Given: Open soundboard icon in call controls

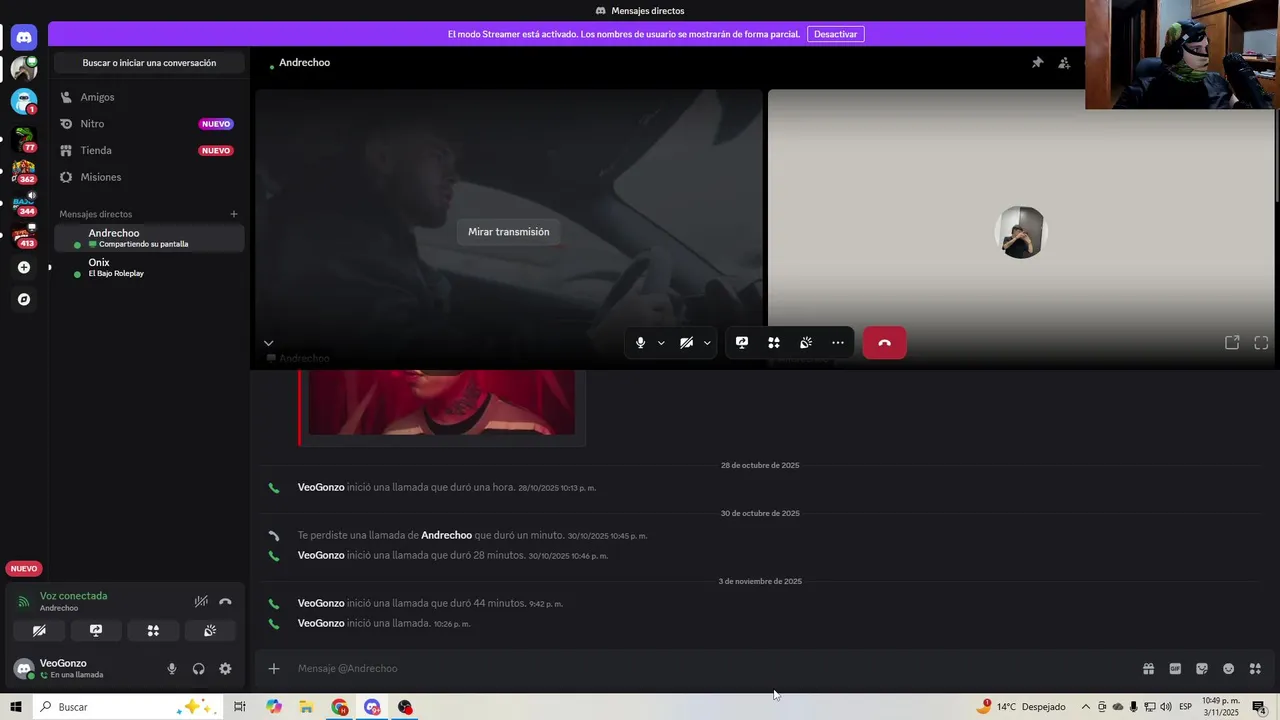Looking at the screenshot, I should pyautogui.click(x=806, y=342).
